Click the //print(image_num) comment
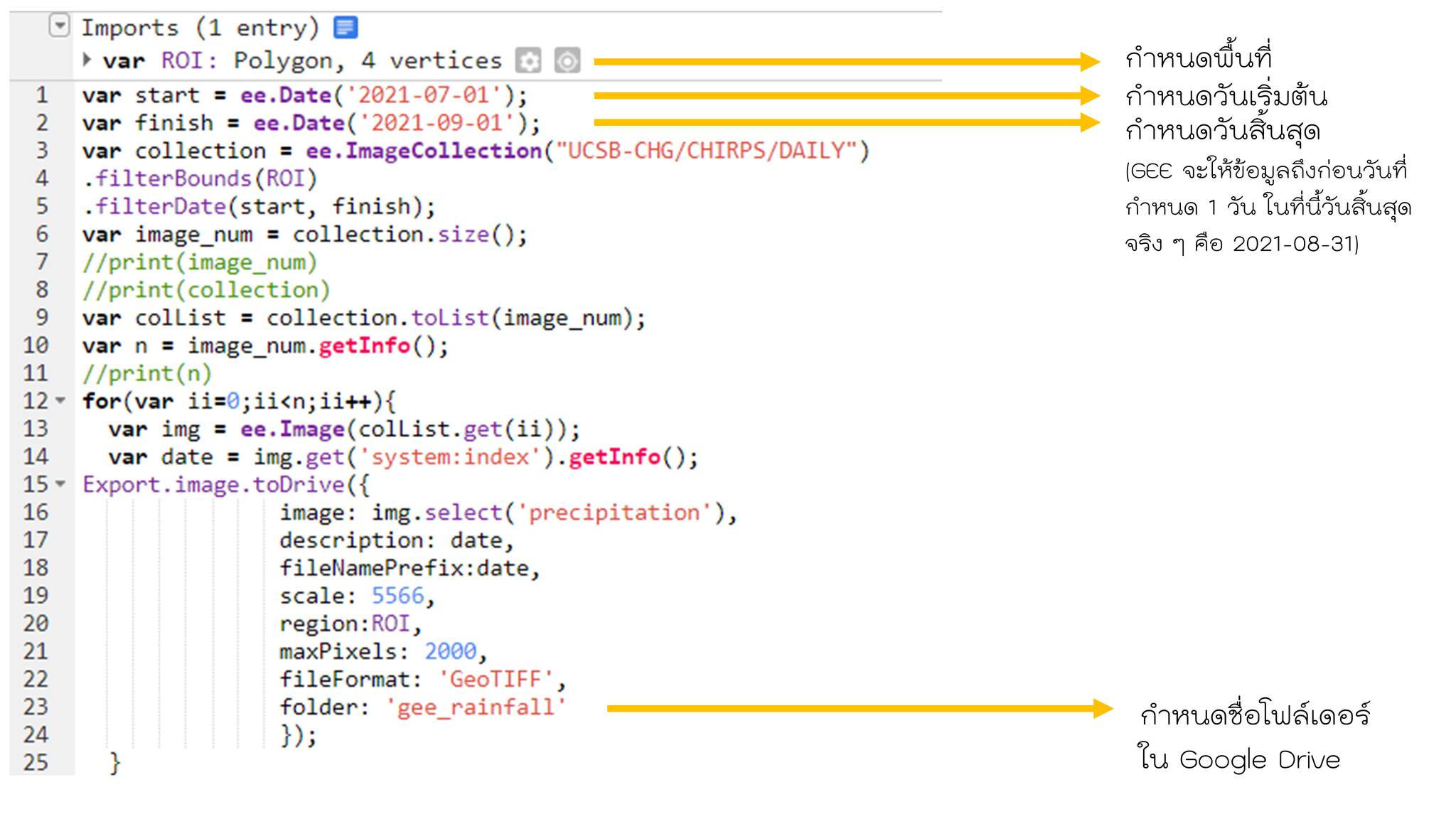Image resolution: width=1456 pixels, height=819 pixels. [x=200, y=262]
